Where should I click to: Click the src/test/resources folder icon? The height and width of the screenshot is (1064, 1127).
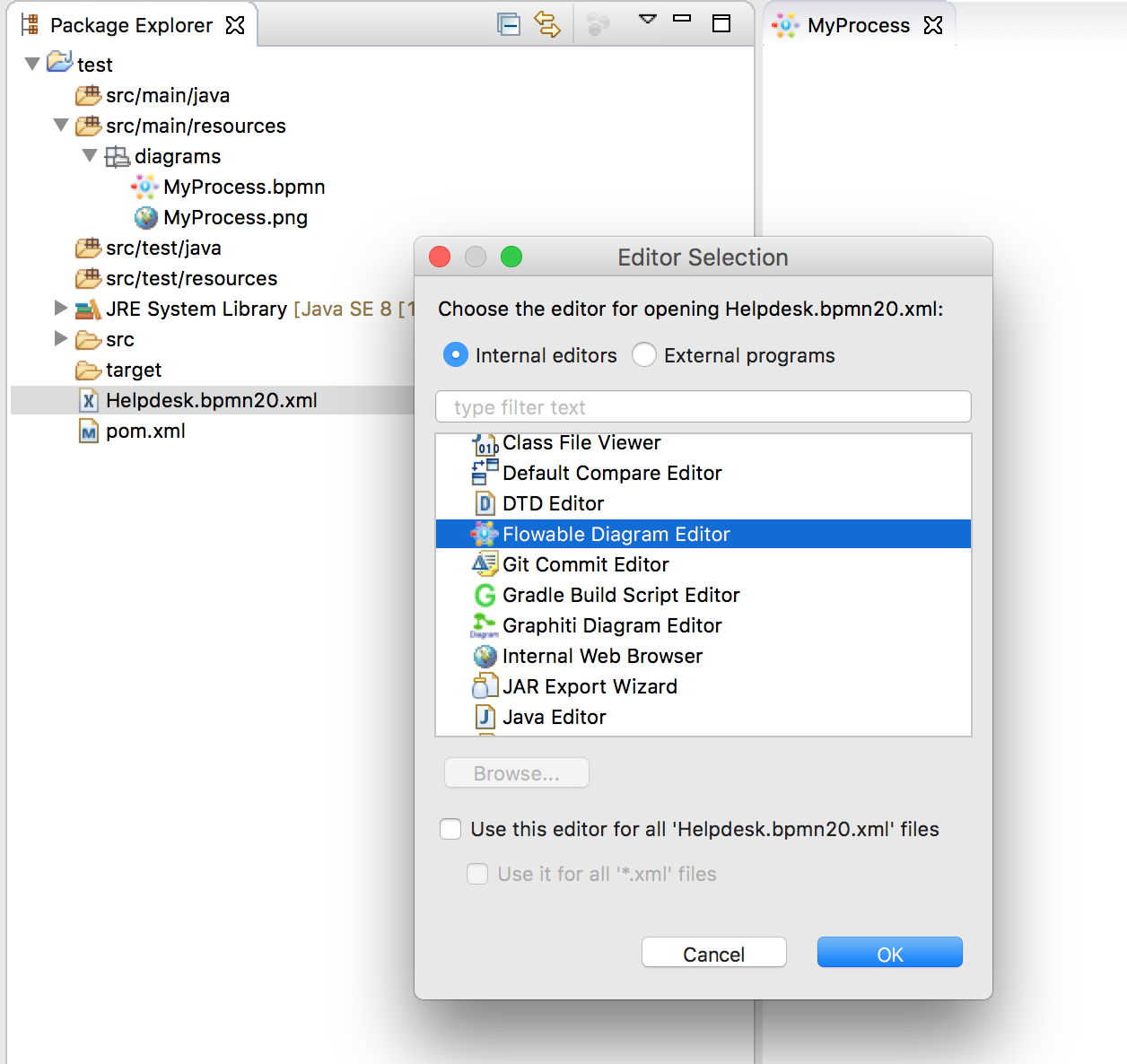(x=88, y=277)
